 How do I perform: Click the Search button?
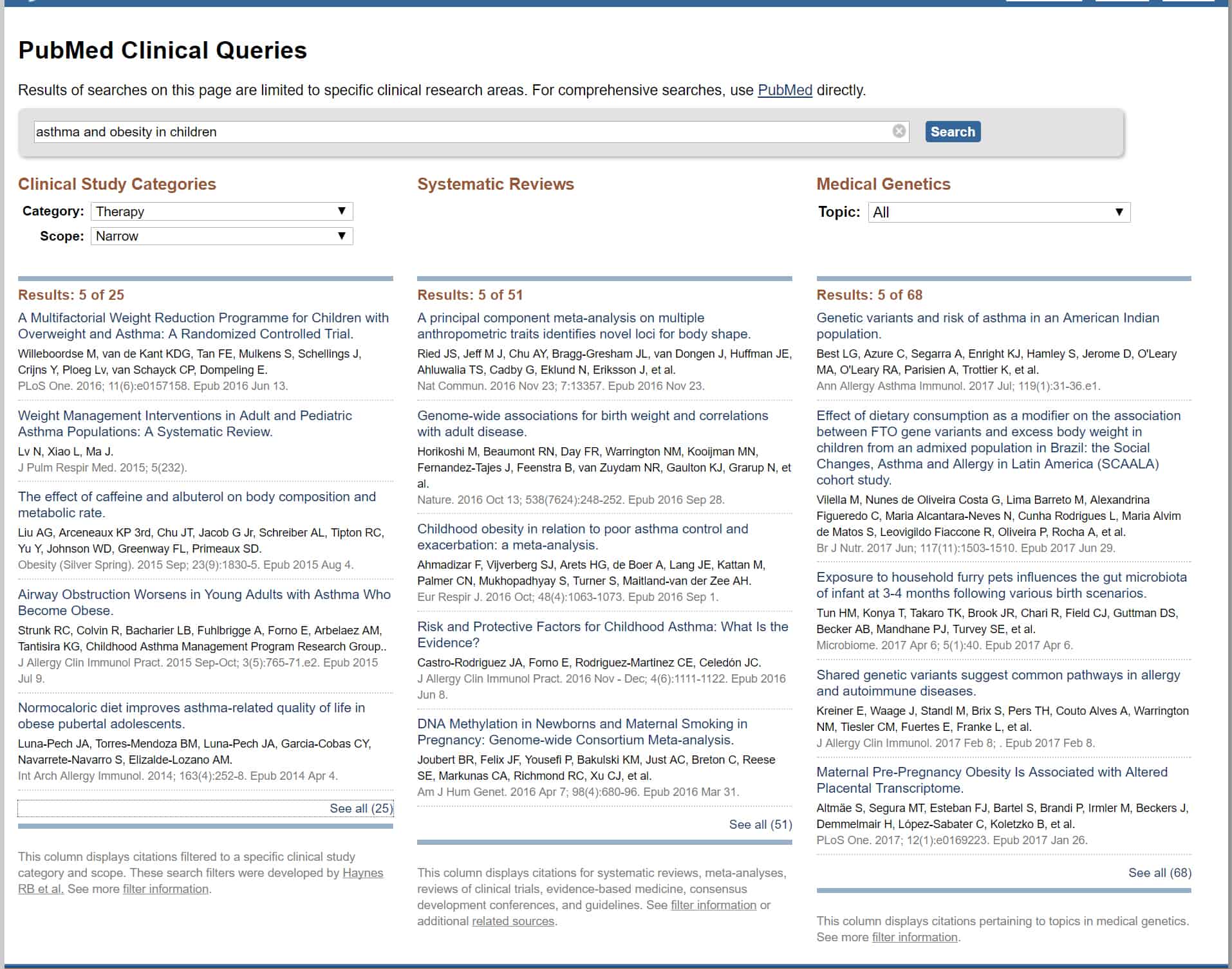coord(952,132)
